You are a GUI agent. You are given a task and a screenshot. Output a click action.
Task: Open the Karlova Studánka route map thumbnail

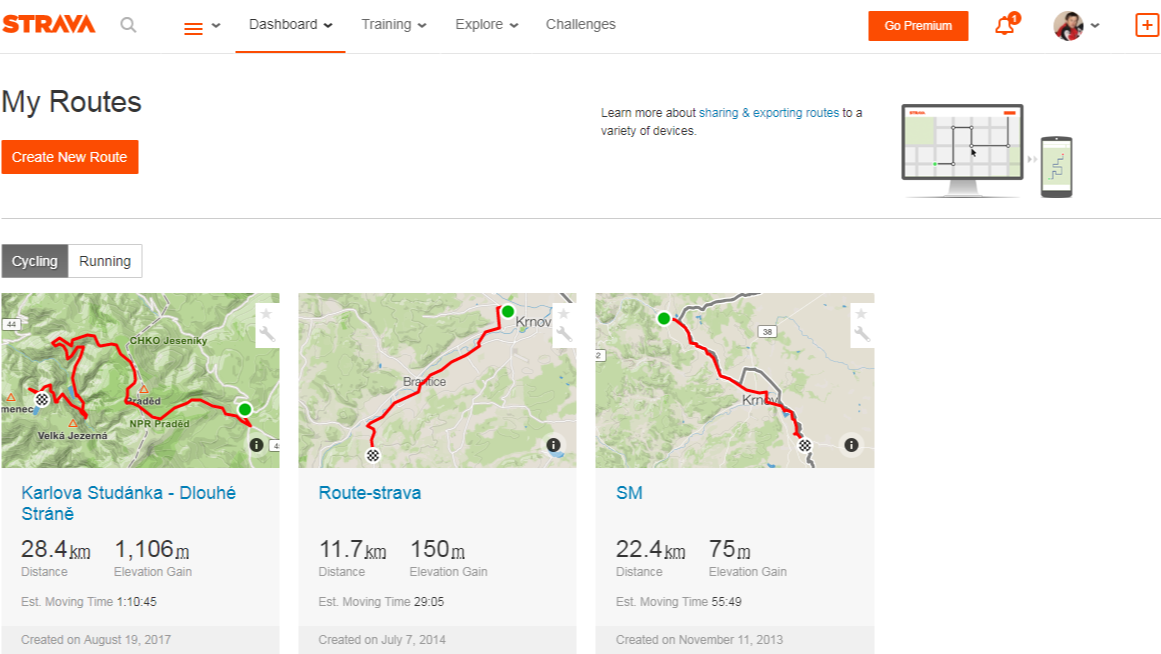click(x=130, y=380)
